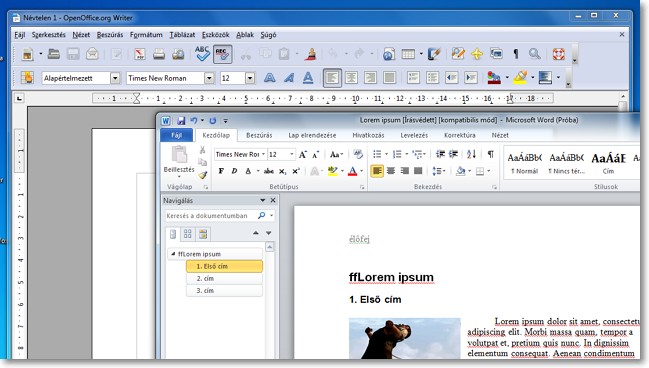Click the Navigator star icon in OpenOffice
This screenshot has height=368, width=649.
click(x=477, y=54)
